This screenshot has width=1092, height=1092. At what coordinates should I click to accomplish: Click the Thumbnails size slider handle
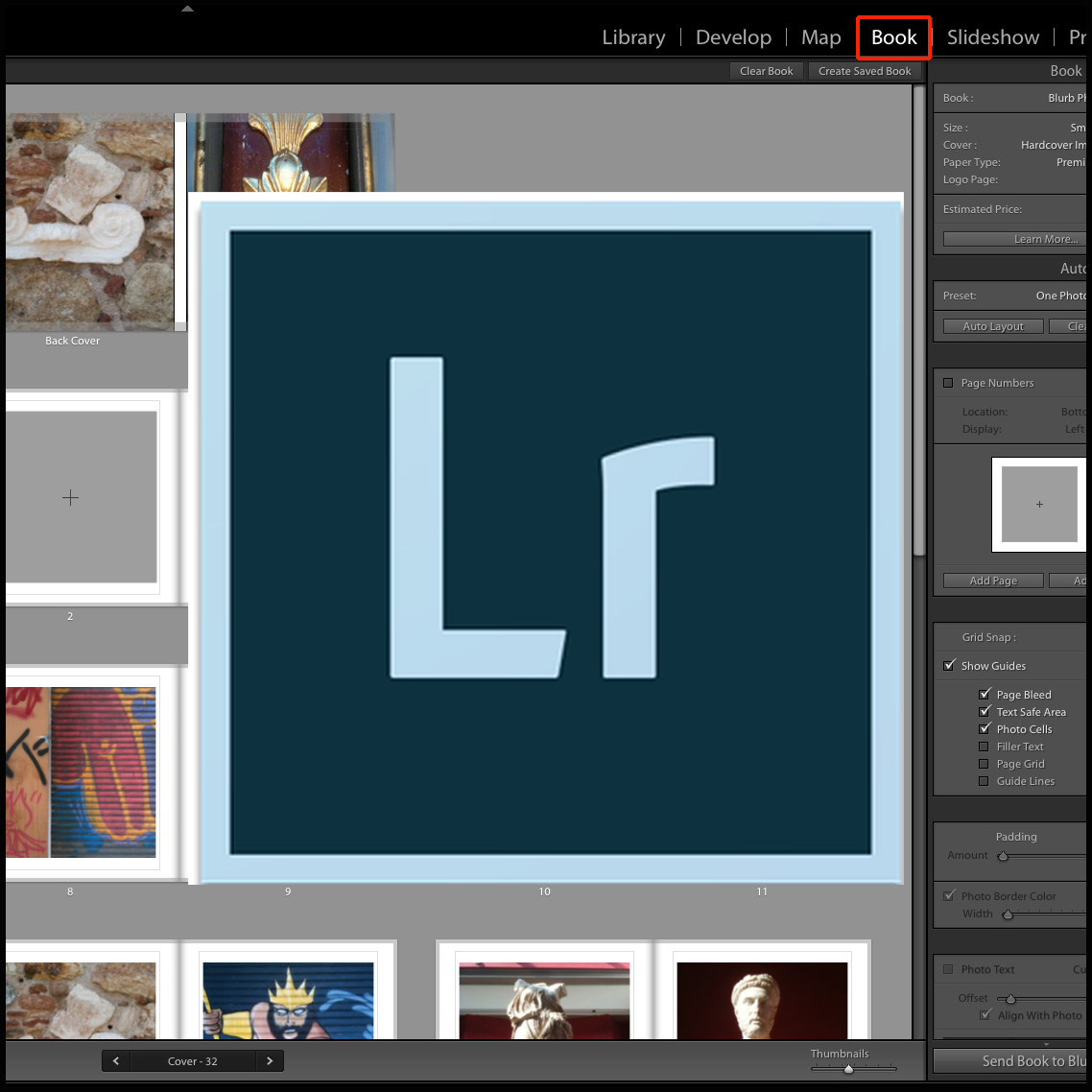click(x=848, y=1068)
